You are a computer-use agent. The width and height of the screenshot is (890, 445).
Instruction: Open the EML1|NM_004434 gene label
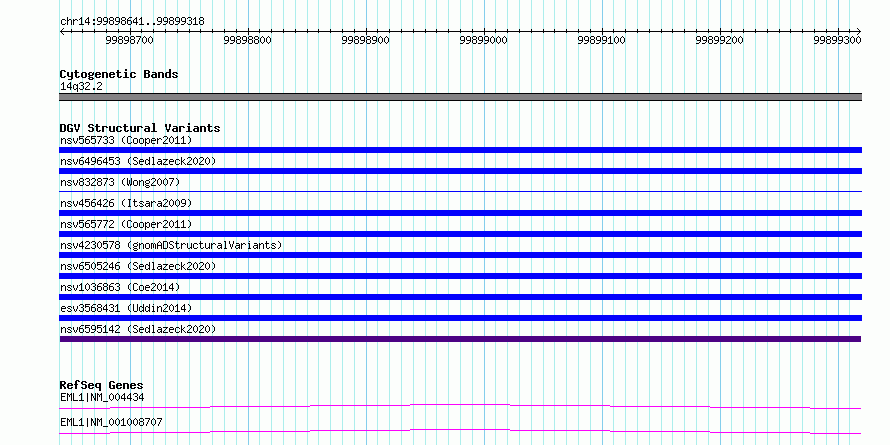tap(102, 398)
